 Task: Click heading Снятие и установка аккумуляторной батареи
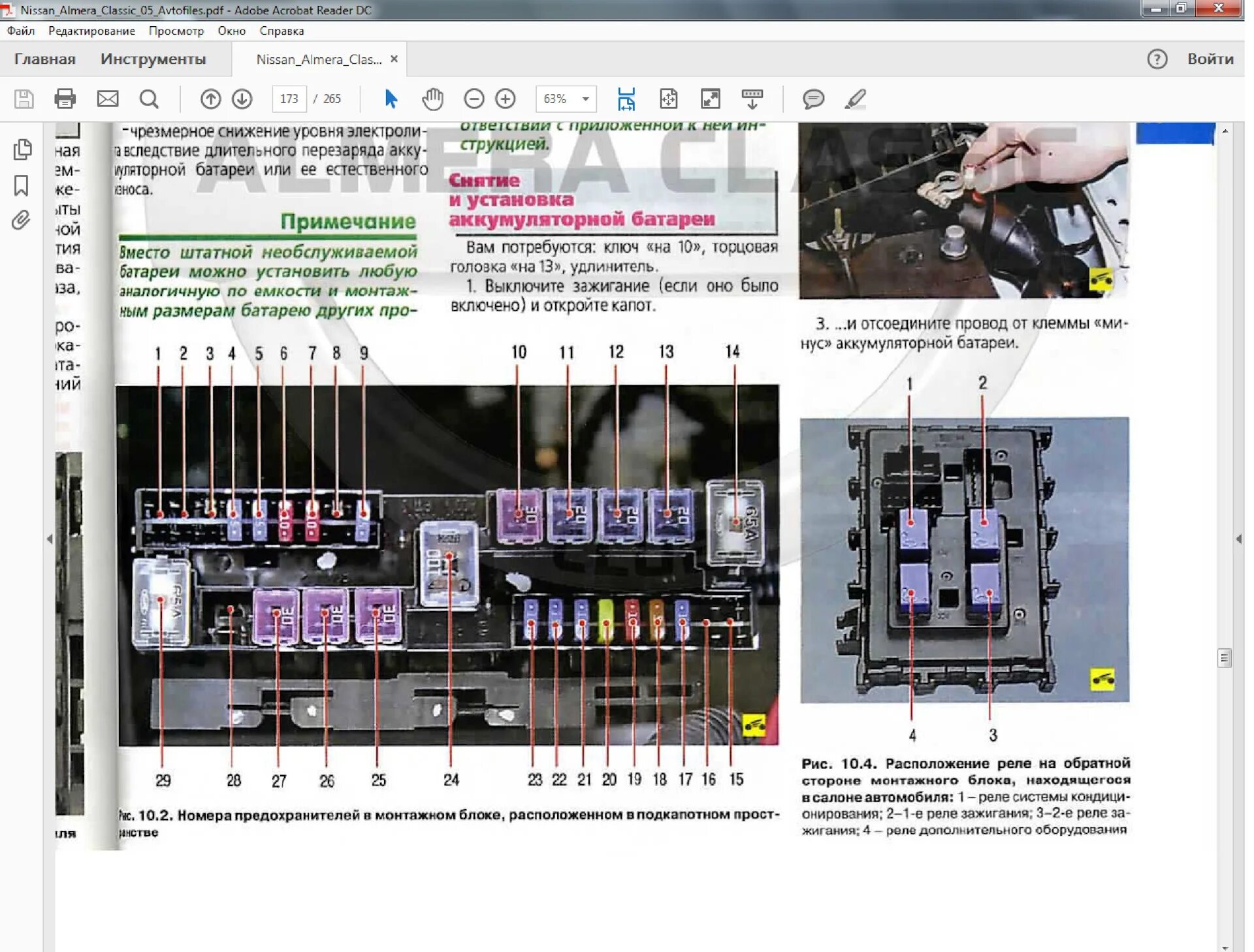click(x=581, y=200)
